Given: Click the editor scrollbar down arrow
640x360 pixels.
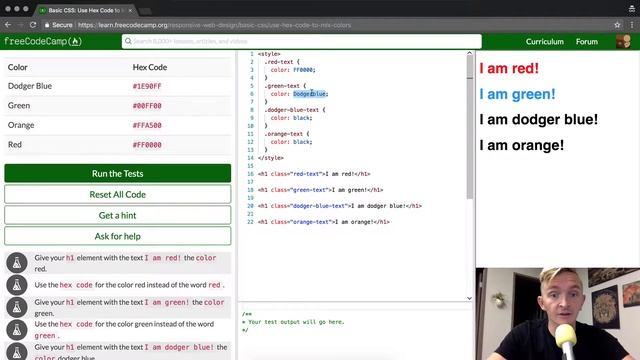Looking at the screenshot, I should tap(469, 298).
